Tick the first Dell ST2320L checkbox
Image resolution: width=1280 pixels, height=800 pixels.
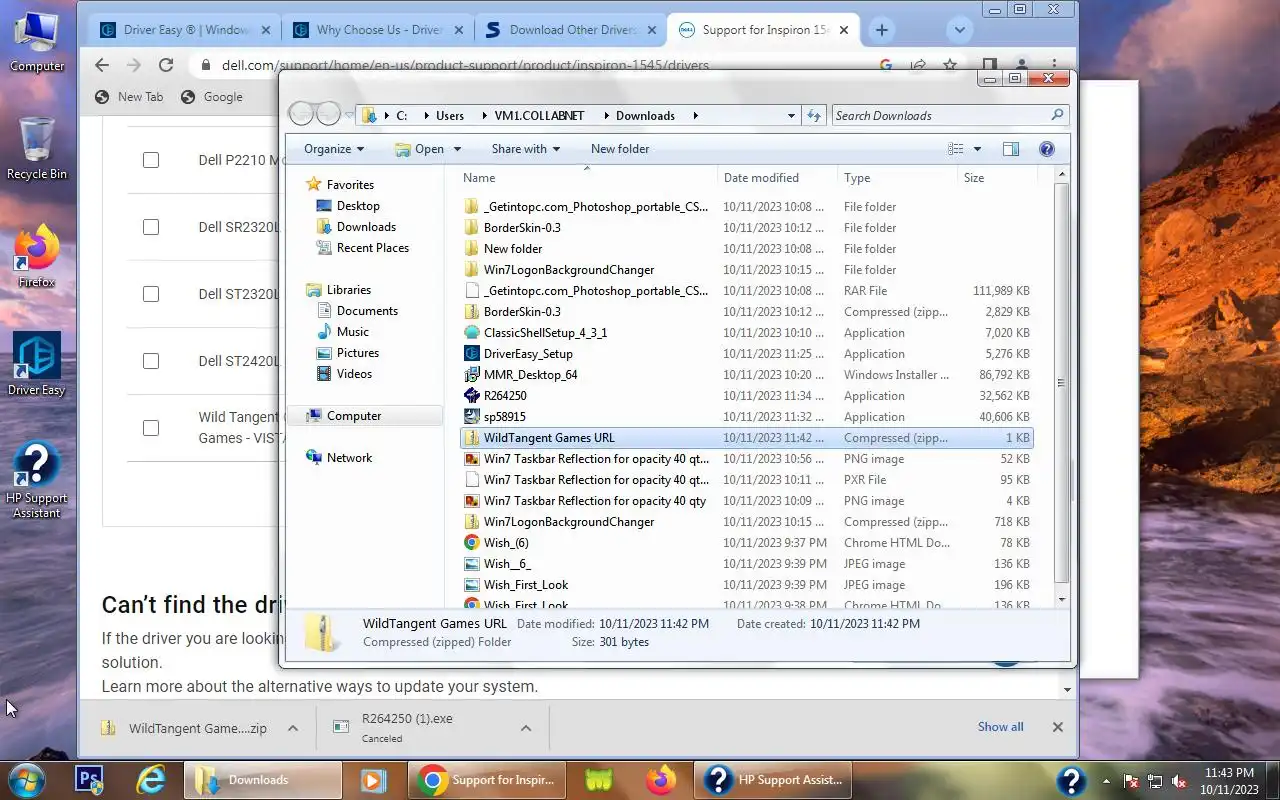(151, 294)
